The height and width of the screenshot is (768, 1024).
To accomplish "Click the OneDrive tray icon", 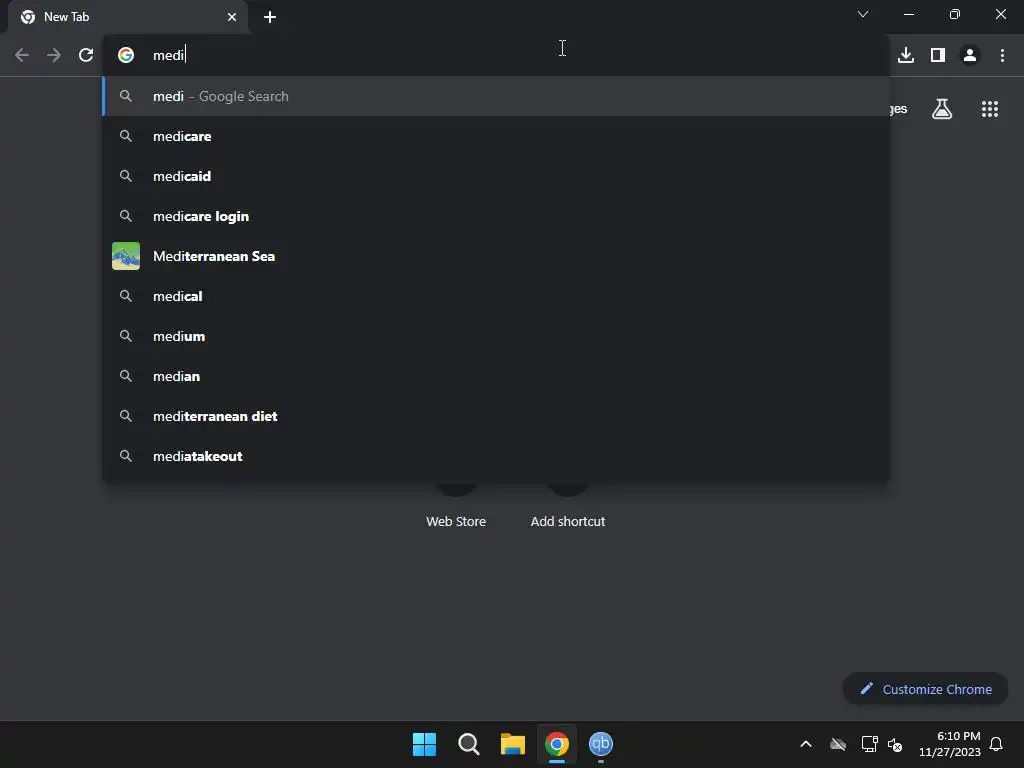I will point(838,744).
